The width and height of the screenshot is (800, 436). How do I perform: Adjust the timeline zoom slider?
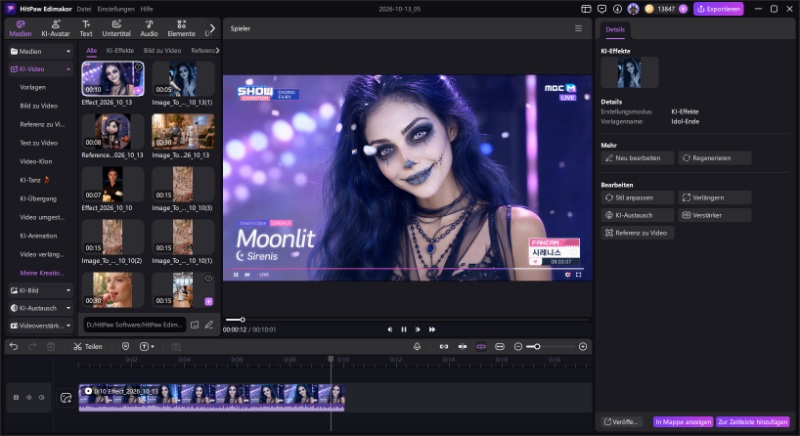click(x=551, y=347)
